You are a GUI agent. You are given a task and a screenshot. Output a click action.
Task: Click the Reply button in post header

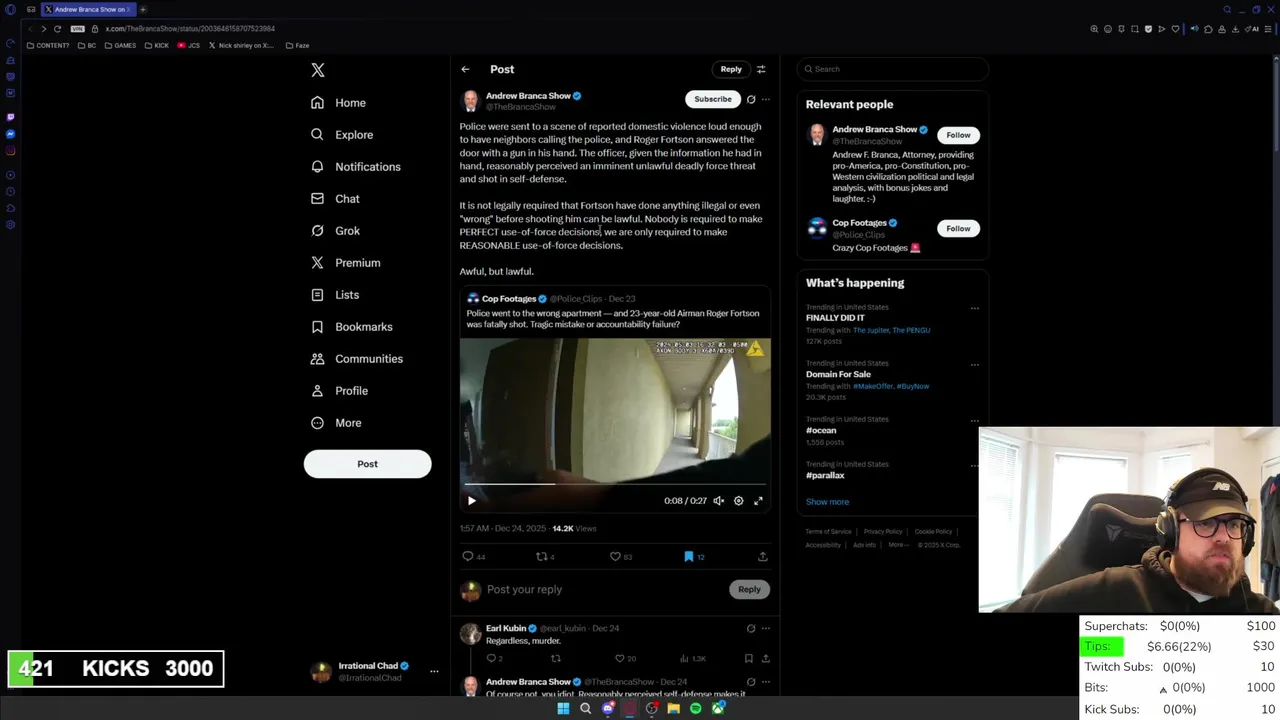tap(731, 69)
